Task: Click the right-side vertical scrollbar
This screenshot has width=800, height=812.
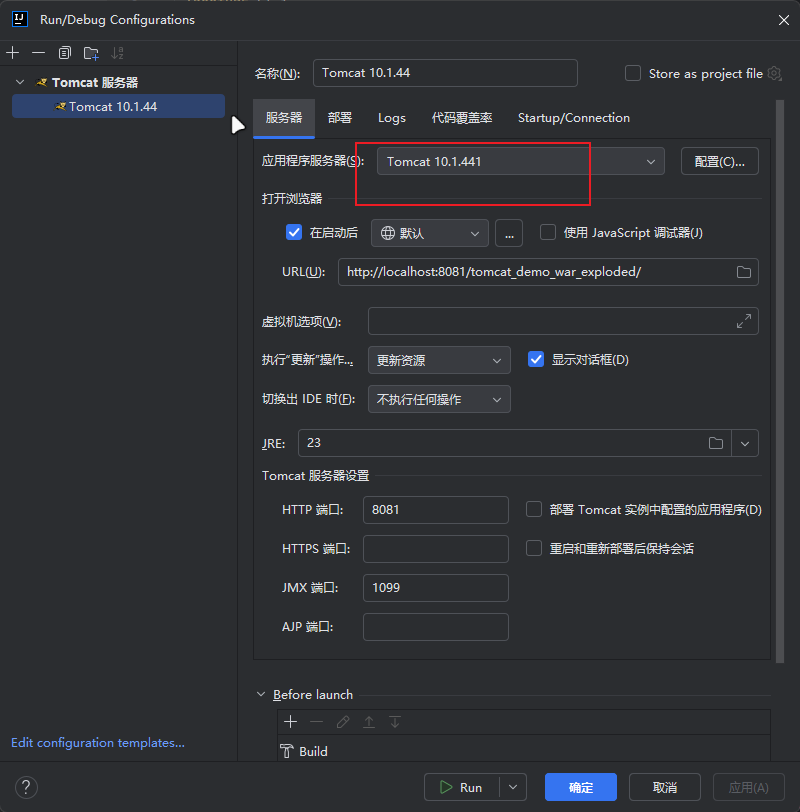Action: pos(780,382)
